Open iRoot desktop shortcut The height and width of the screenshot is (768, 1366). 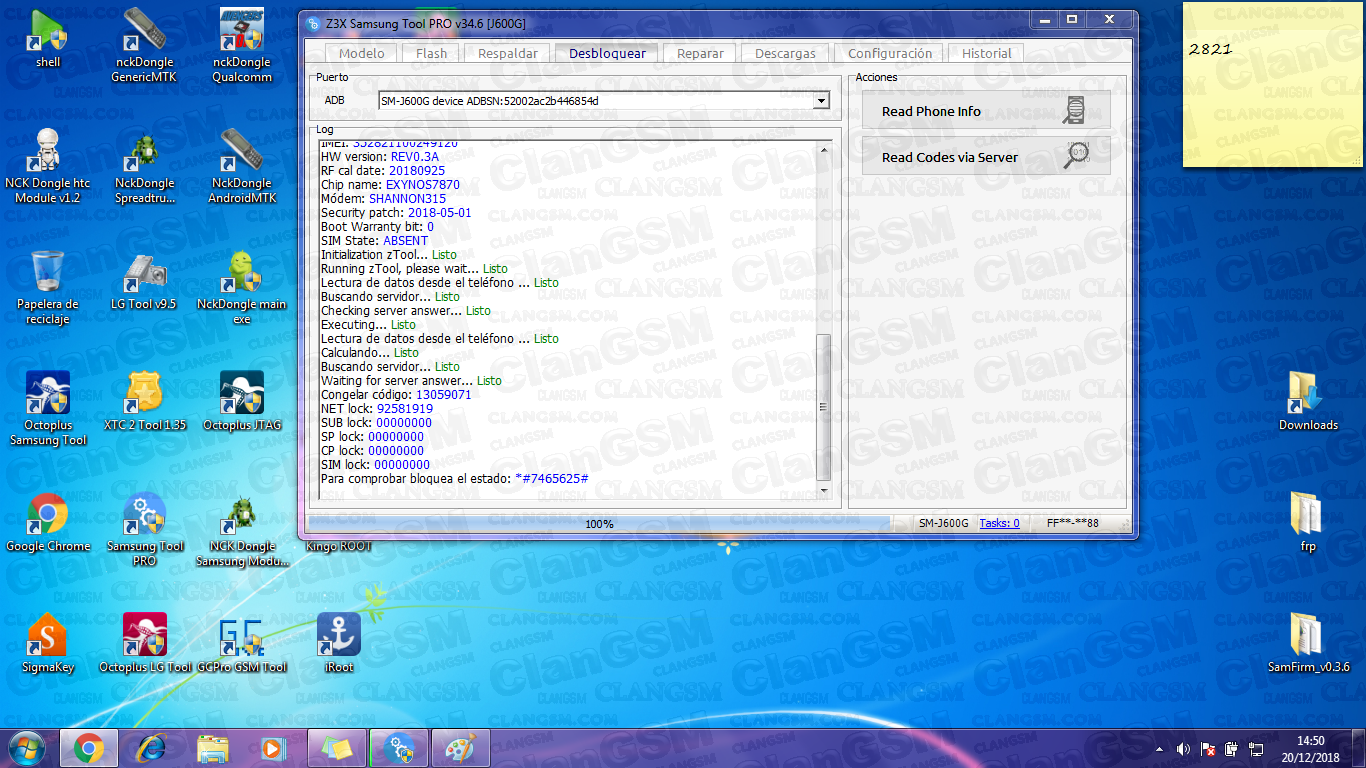pyautogui.click(x=339, y=644)
